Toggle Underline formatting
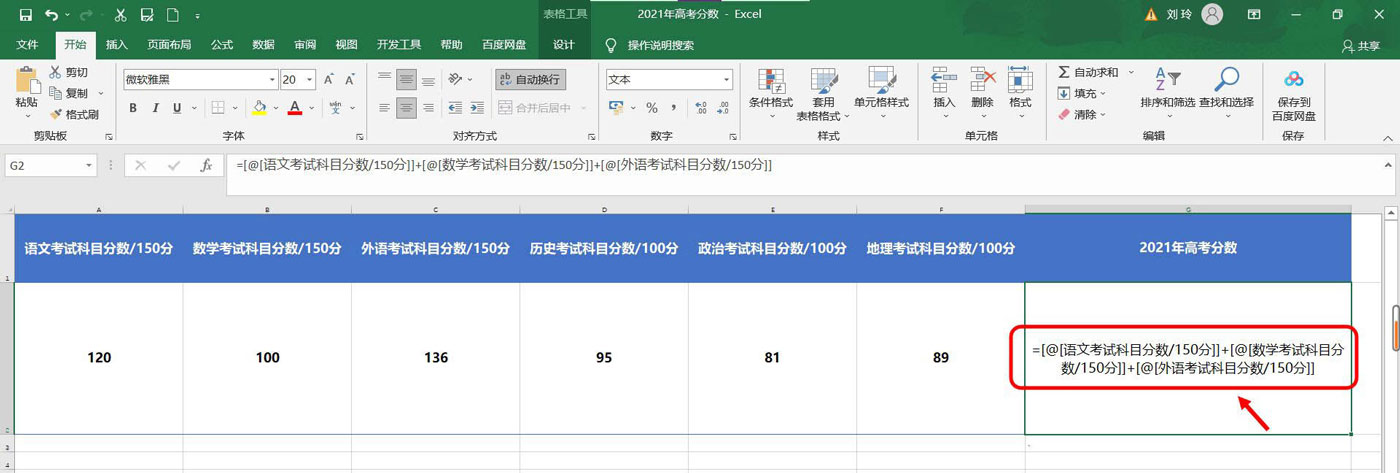 177,108
